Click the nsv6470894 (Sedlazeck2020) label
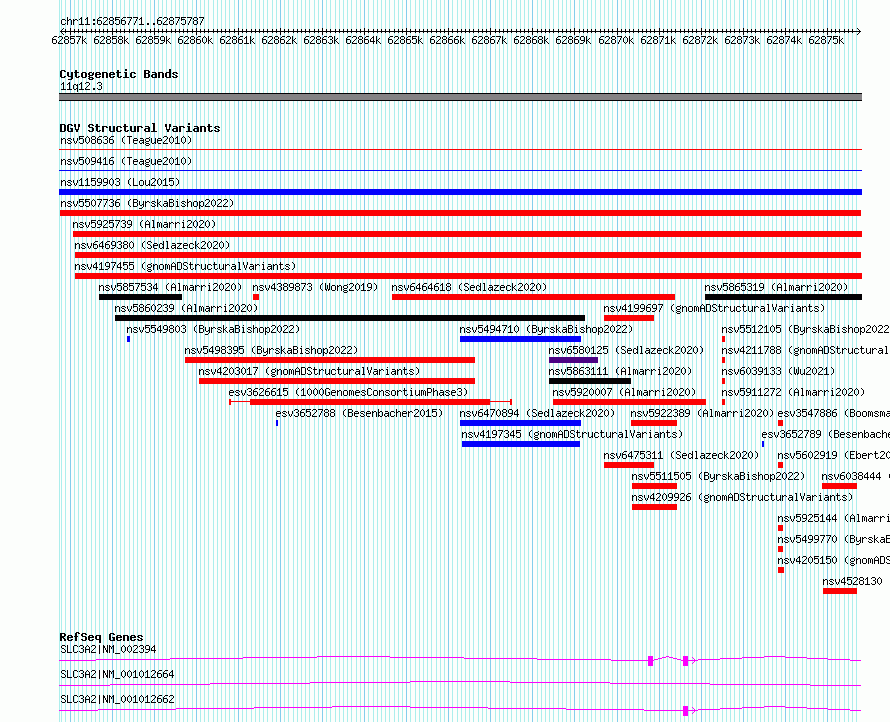890x722 pixels. click(537, 413)
